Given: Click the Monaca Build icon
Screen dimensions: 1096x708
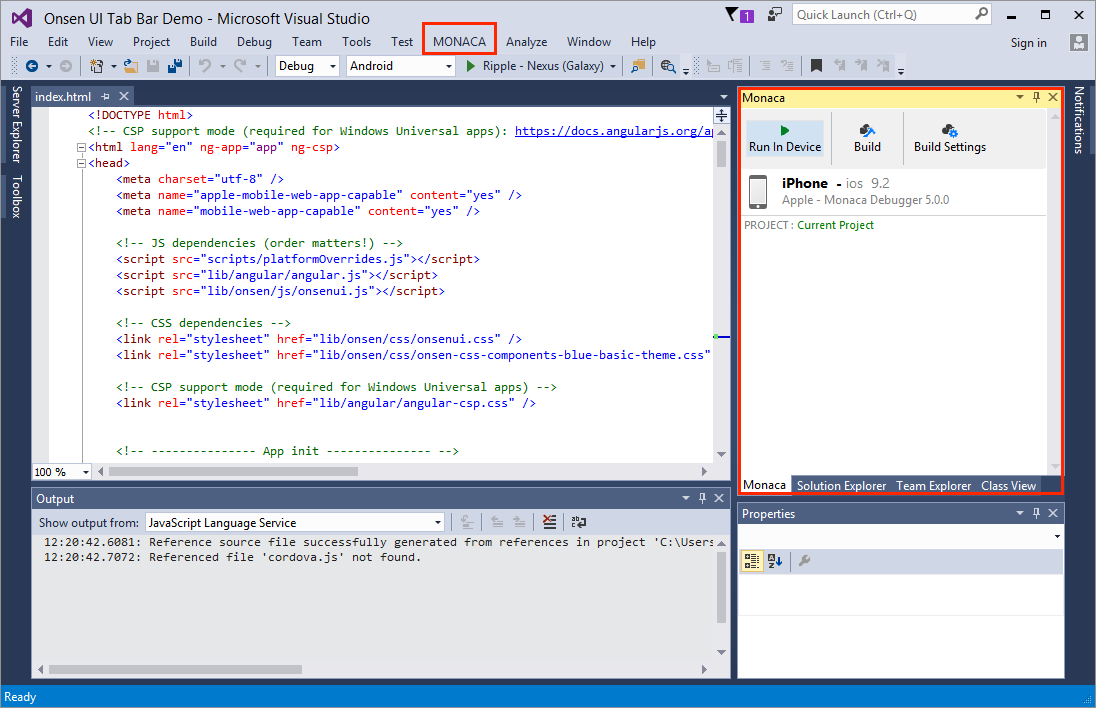Looking at the screenshot, I should click(867, 138).
